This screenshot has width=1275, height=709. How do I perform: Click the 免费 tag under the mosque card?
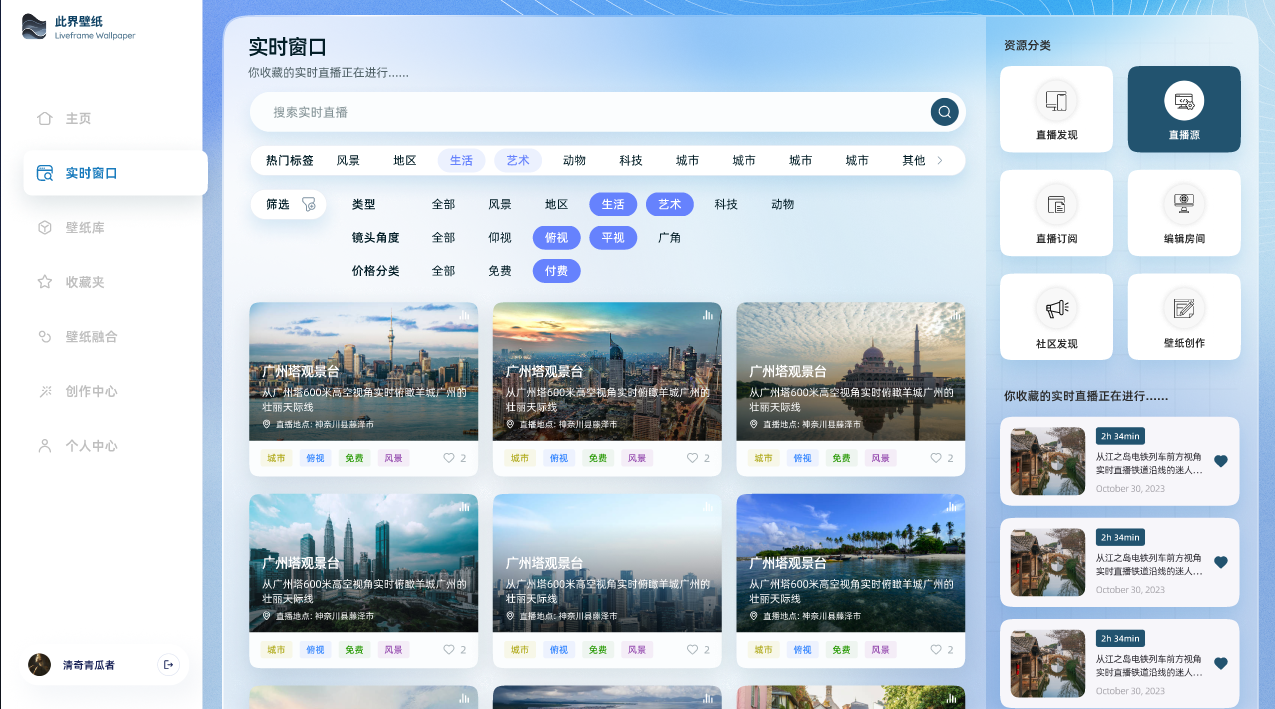[x=841, y=458]
